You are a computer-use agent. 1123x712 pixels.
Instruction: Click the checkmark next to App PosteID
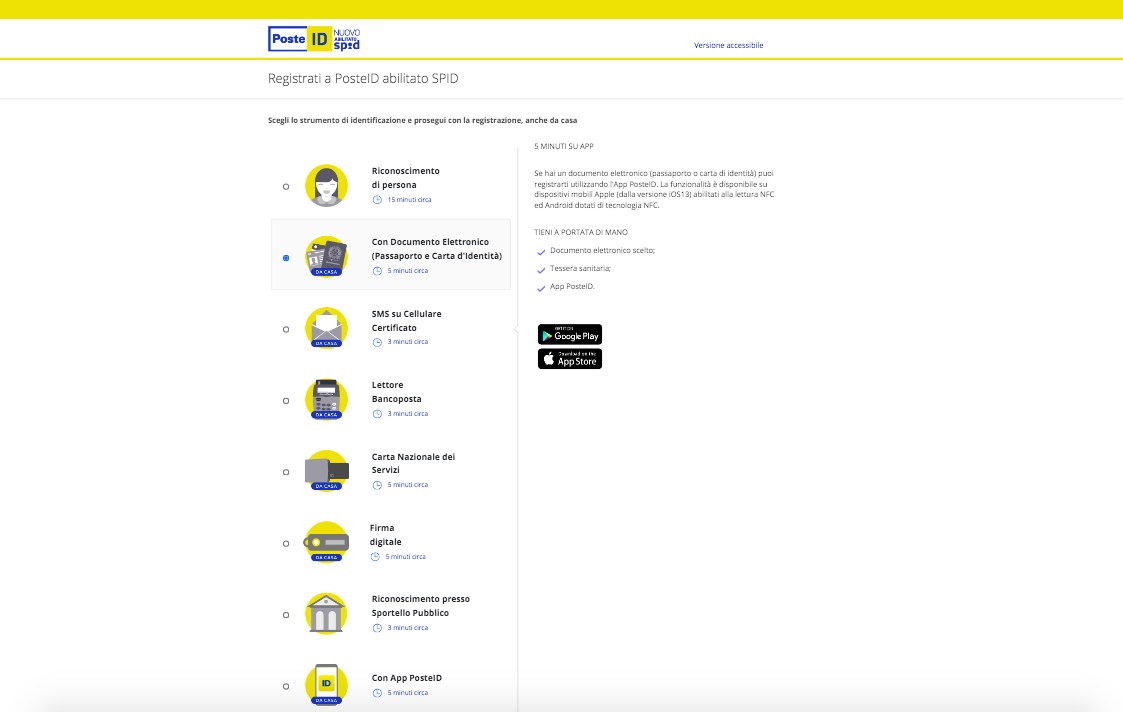pos(541,288)
